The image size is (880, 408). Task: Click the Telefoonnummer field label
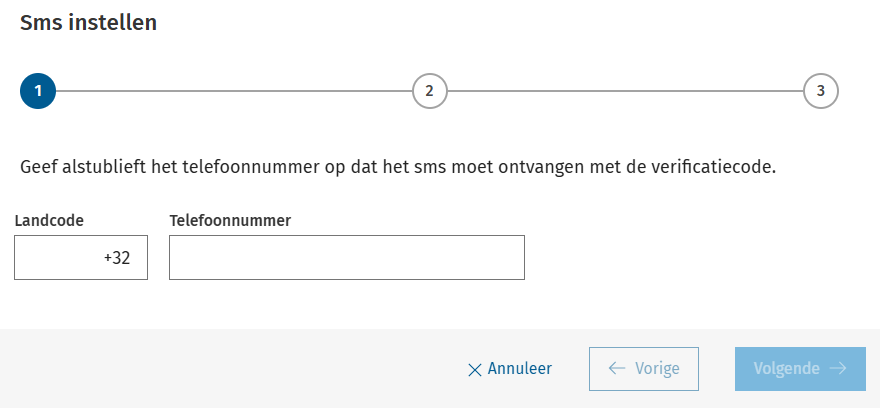pos(230,219)
